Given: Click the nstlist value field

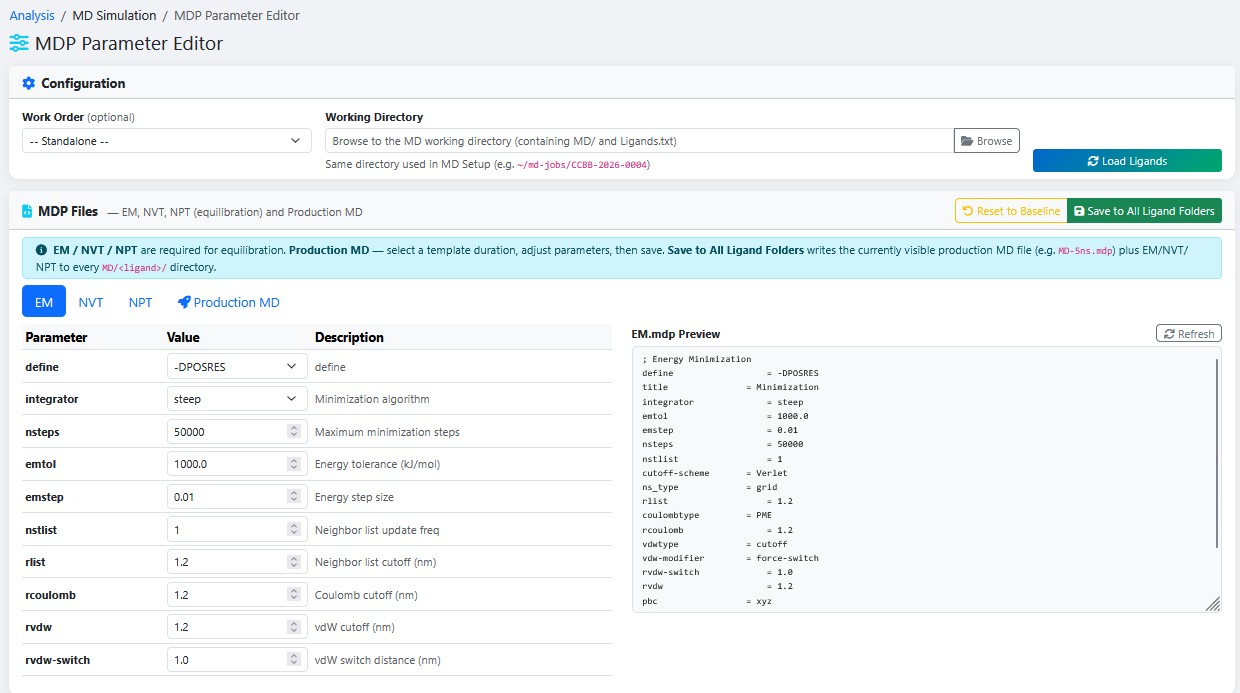Looking at the screenshot, I should click(237, 530).
